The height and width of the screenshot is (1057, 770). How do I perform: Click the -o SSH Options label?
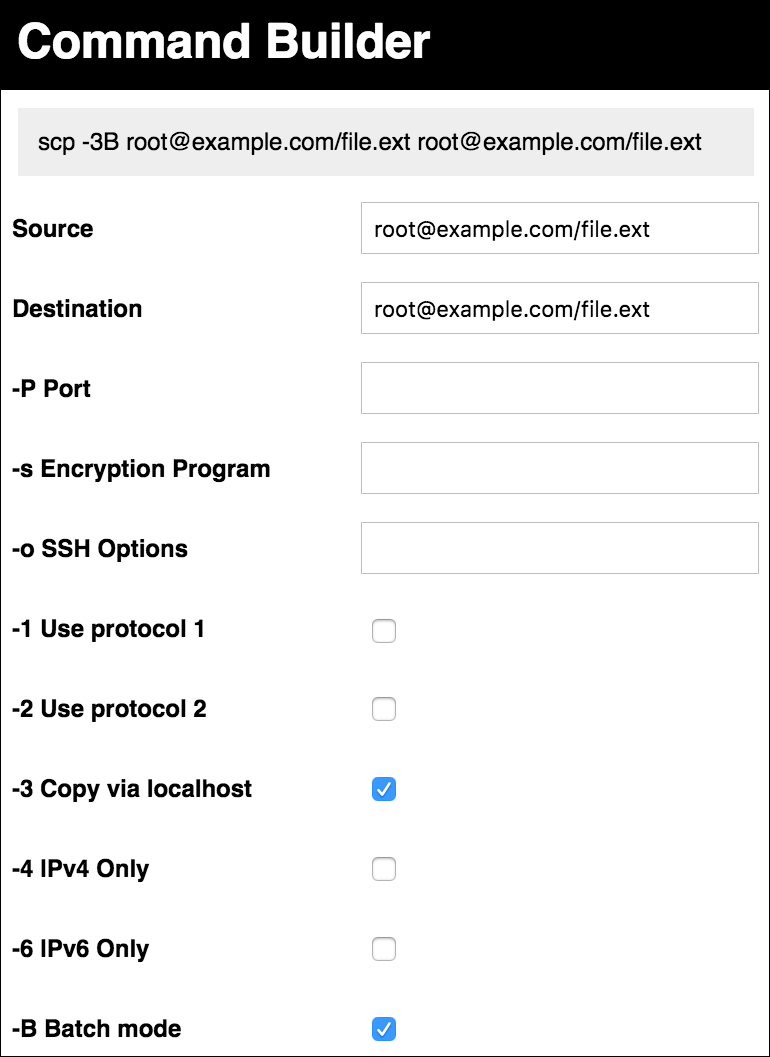100,549
